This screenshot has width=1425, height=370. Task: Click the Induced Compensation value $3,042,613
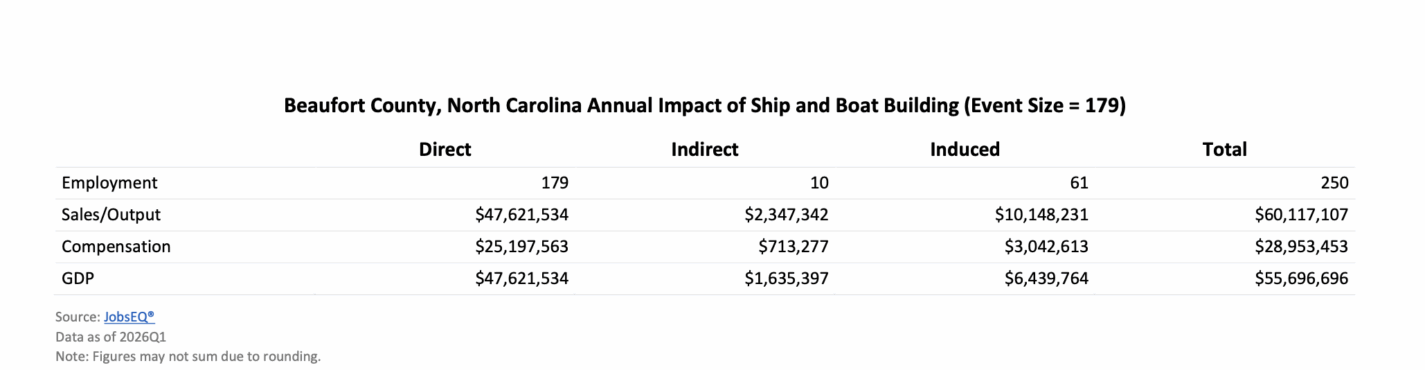tap(1047, 247)
